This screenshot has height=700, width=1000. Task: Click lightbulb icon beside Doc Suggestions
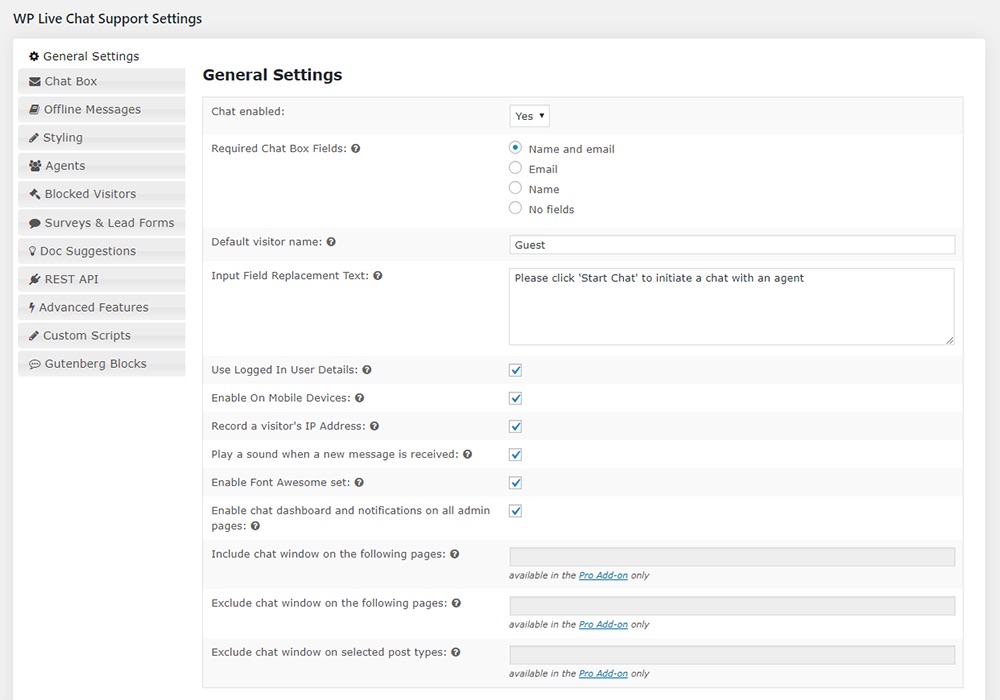point(33,251)
